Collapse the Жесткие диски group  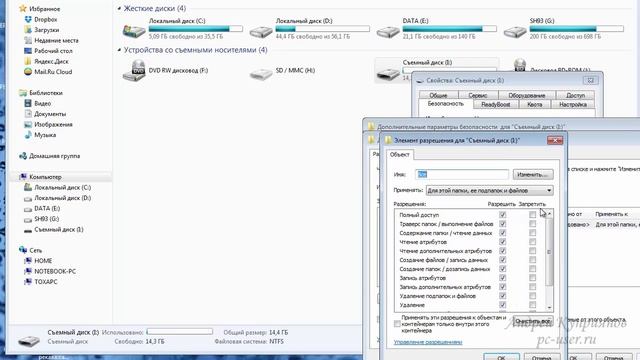tap(119, 8)
